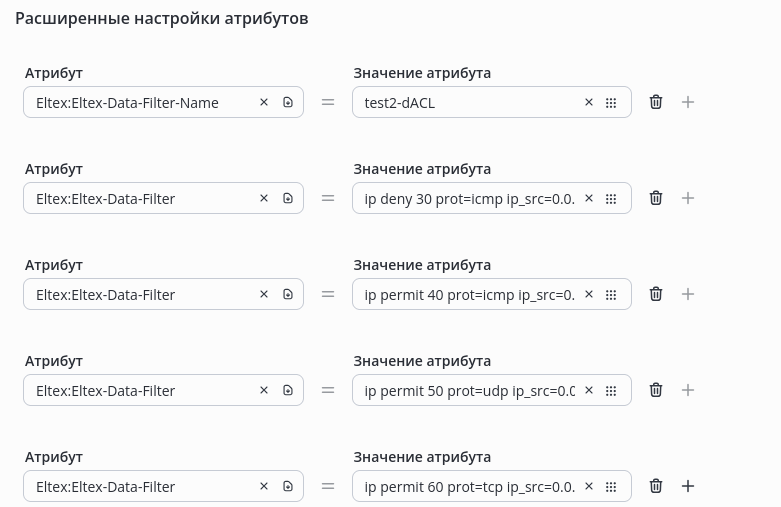This screenshot has height=507, width=781.
Task: Add a row after the test2-dACL attribute
Action: click(x=688, y=102)
